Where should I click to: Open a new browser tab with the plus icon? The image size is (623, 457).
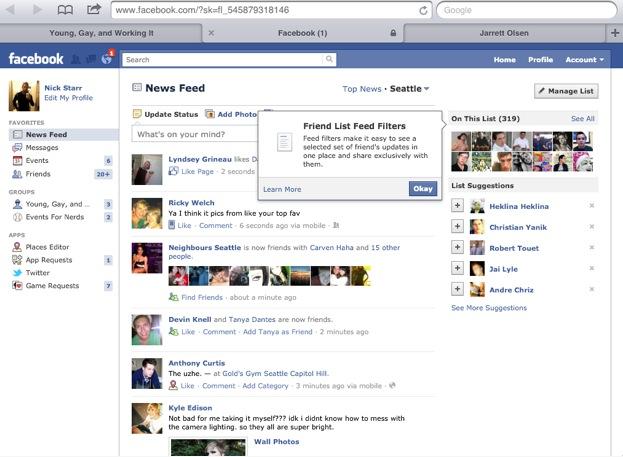(615, 33)
